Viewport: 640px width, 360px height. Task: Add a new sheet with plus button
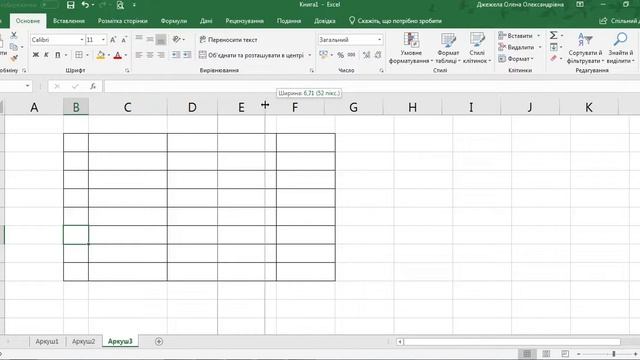pyautogui.click(x=159, y=341)
